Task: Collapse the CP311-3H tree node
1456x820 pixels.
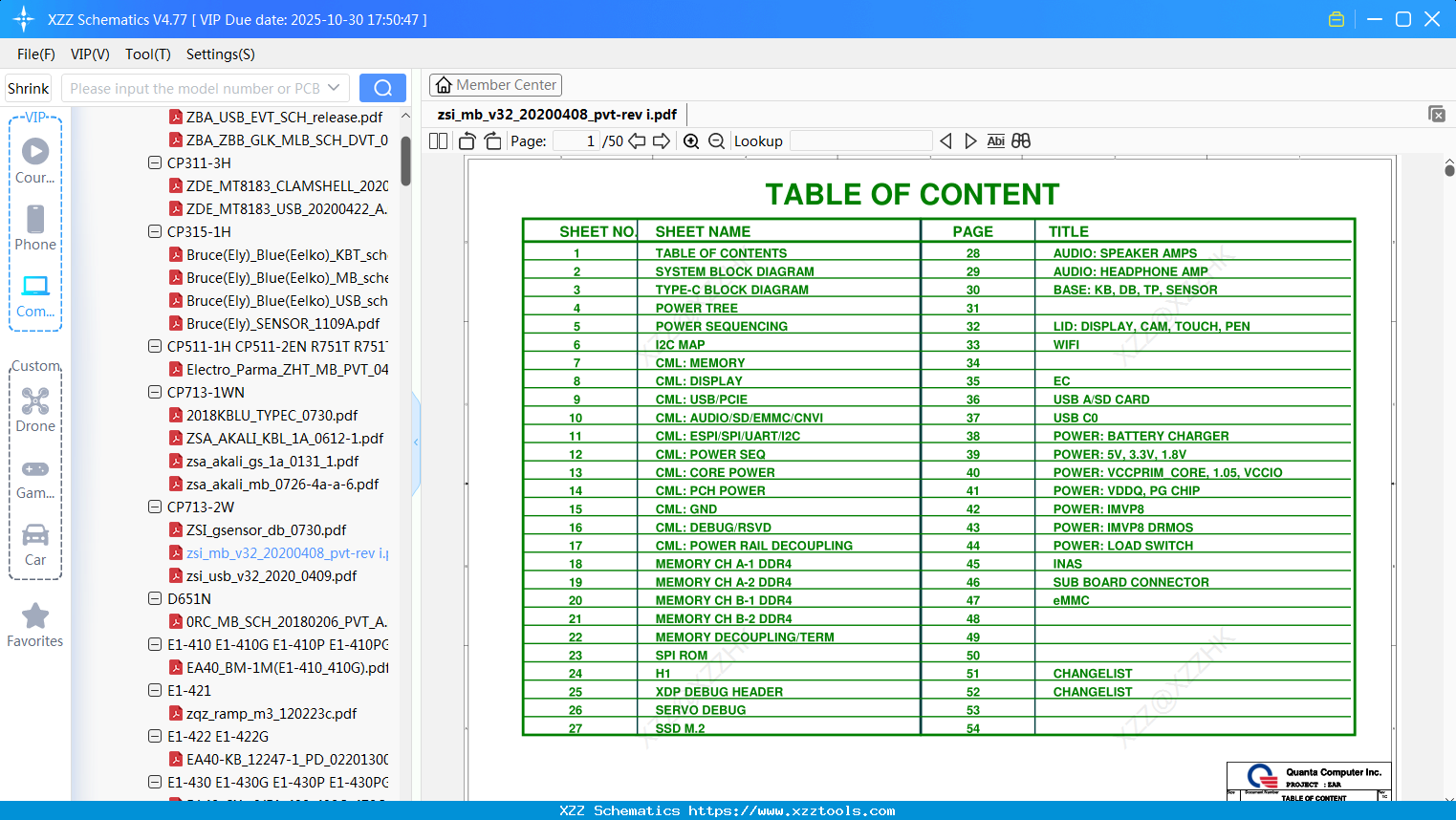Action: coord(155,163)
